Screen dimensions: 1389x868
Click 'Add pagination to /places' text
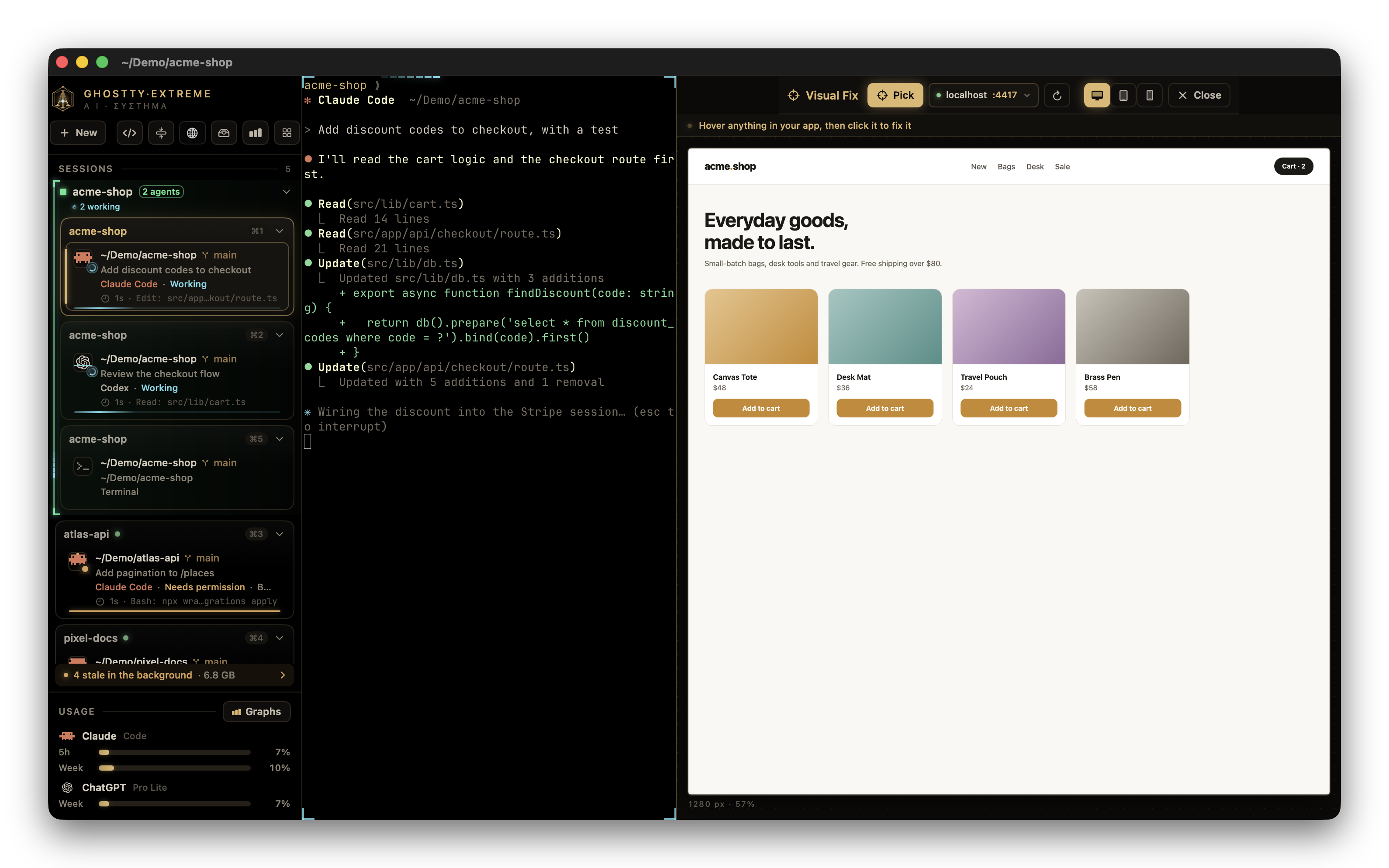155,573
